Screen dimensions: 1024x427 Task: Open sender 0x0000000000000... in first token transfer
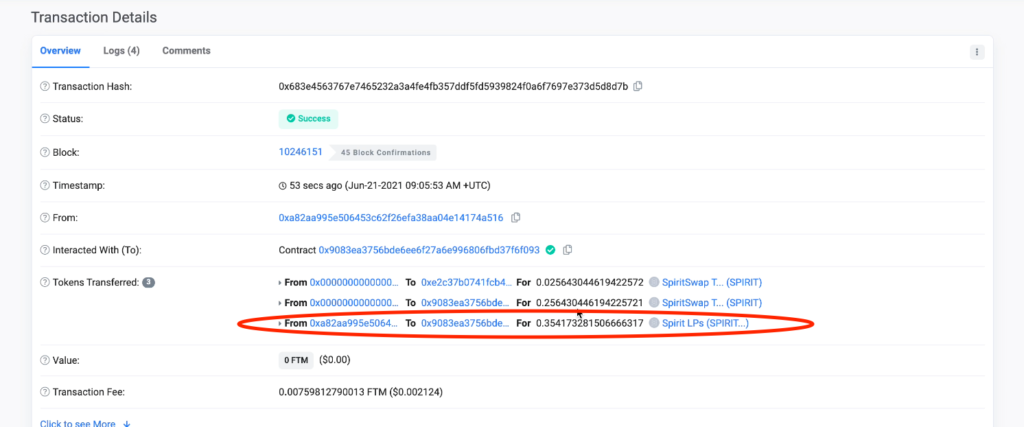coord(354,283)
